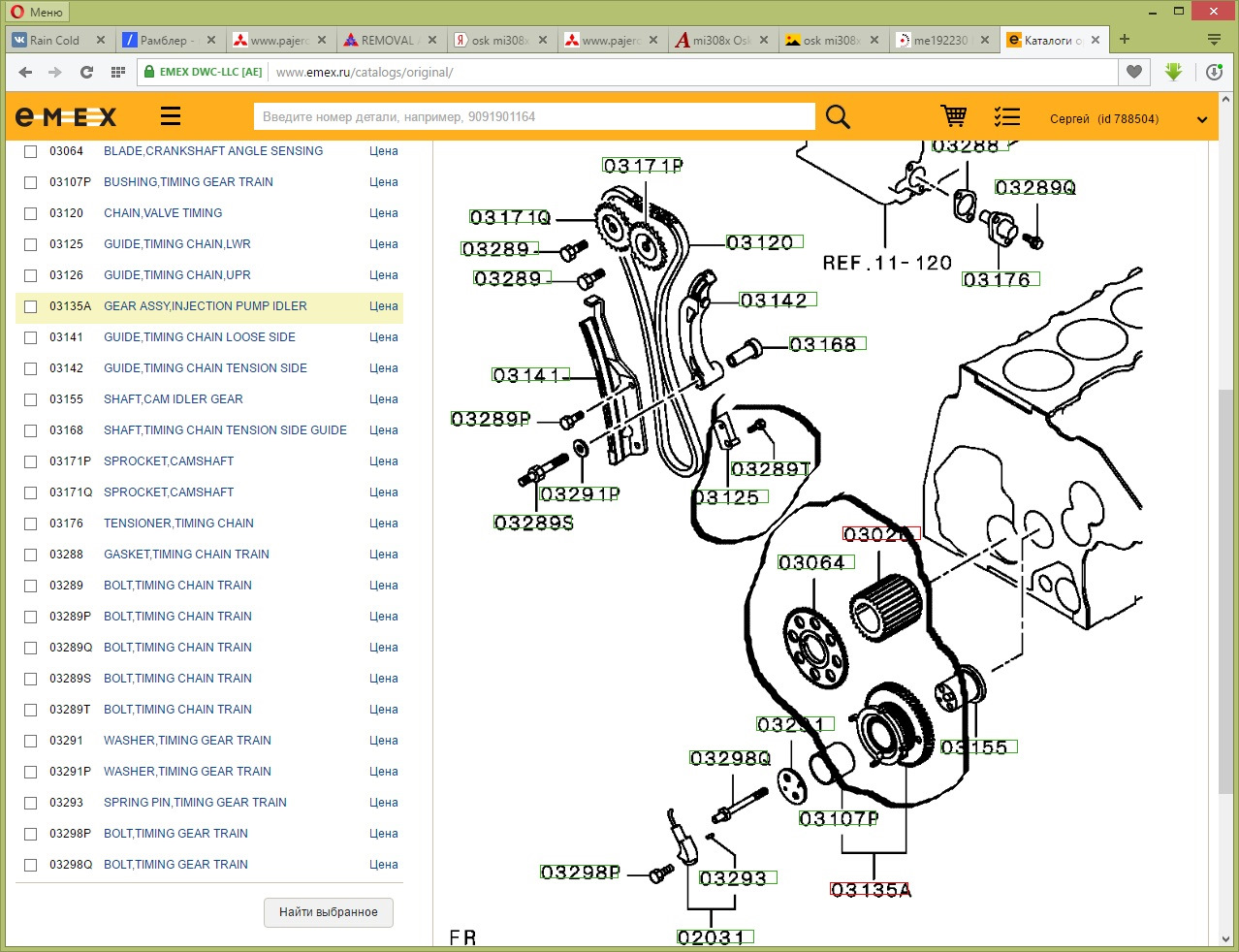Screen dimensions: 1239x952
Task: Click the magnifying glass search icon
Action: point(838,117)
